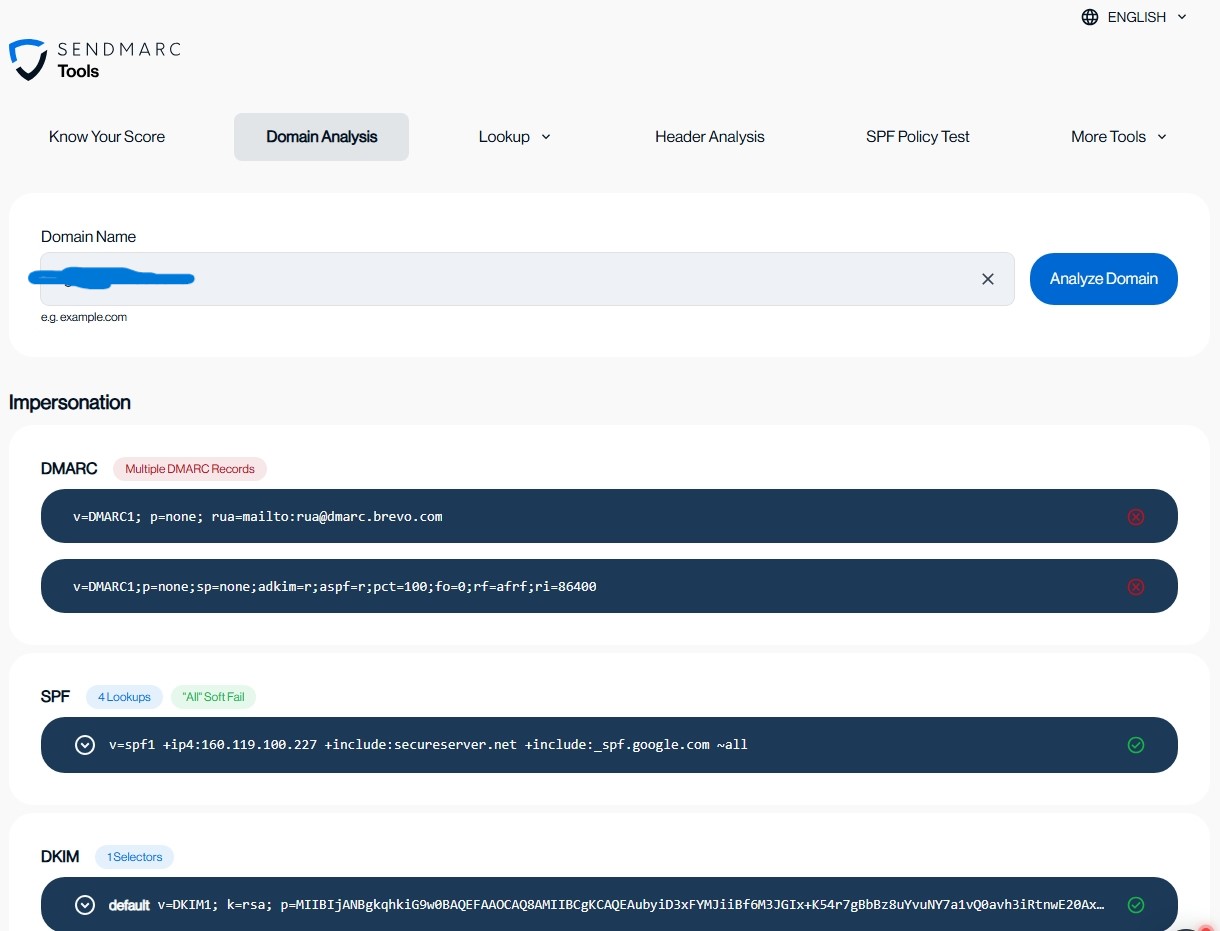
Task: Click red error icon on brevo DMARC record
Action: 1135,517
